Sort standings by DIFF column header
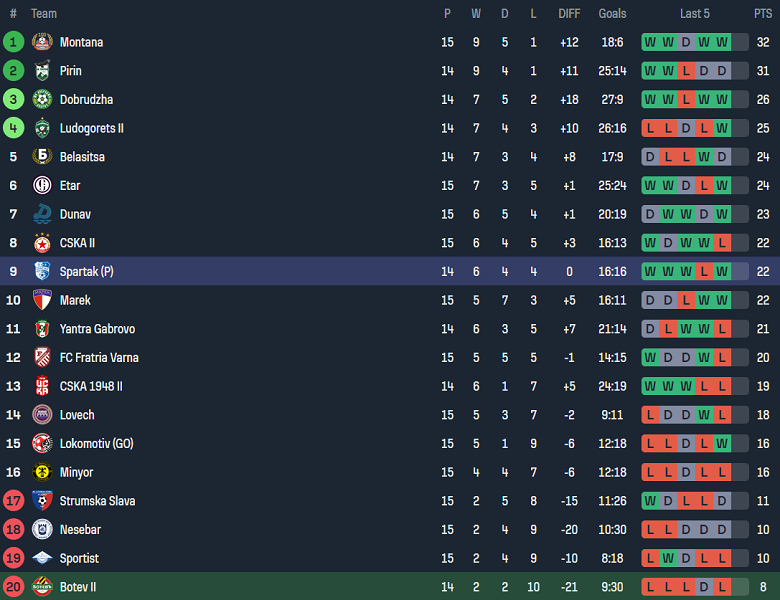The width and height of the screenshot is (780, 600). click(x=569, y=14)
